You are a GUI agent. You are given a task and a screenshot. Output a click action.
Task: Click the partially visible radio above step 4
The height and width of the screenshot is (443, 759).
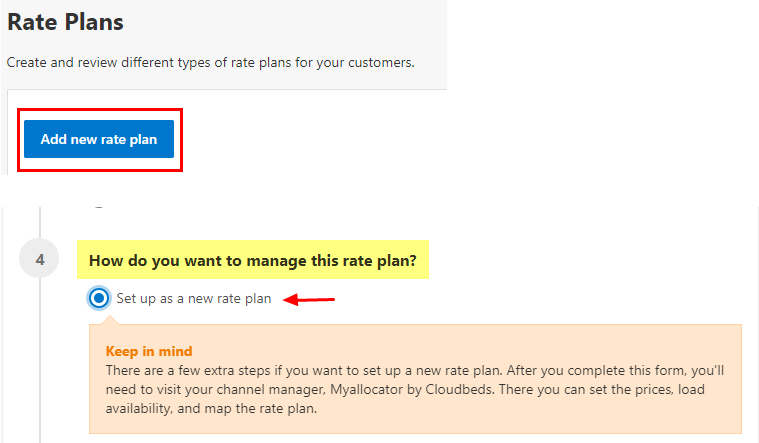98,205
